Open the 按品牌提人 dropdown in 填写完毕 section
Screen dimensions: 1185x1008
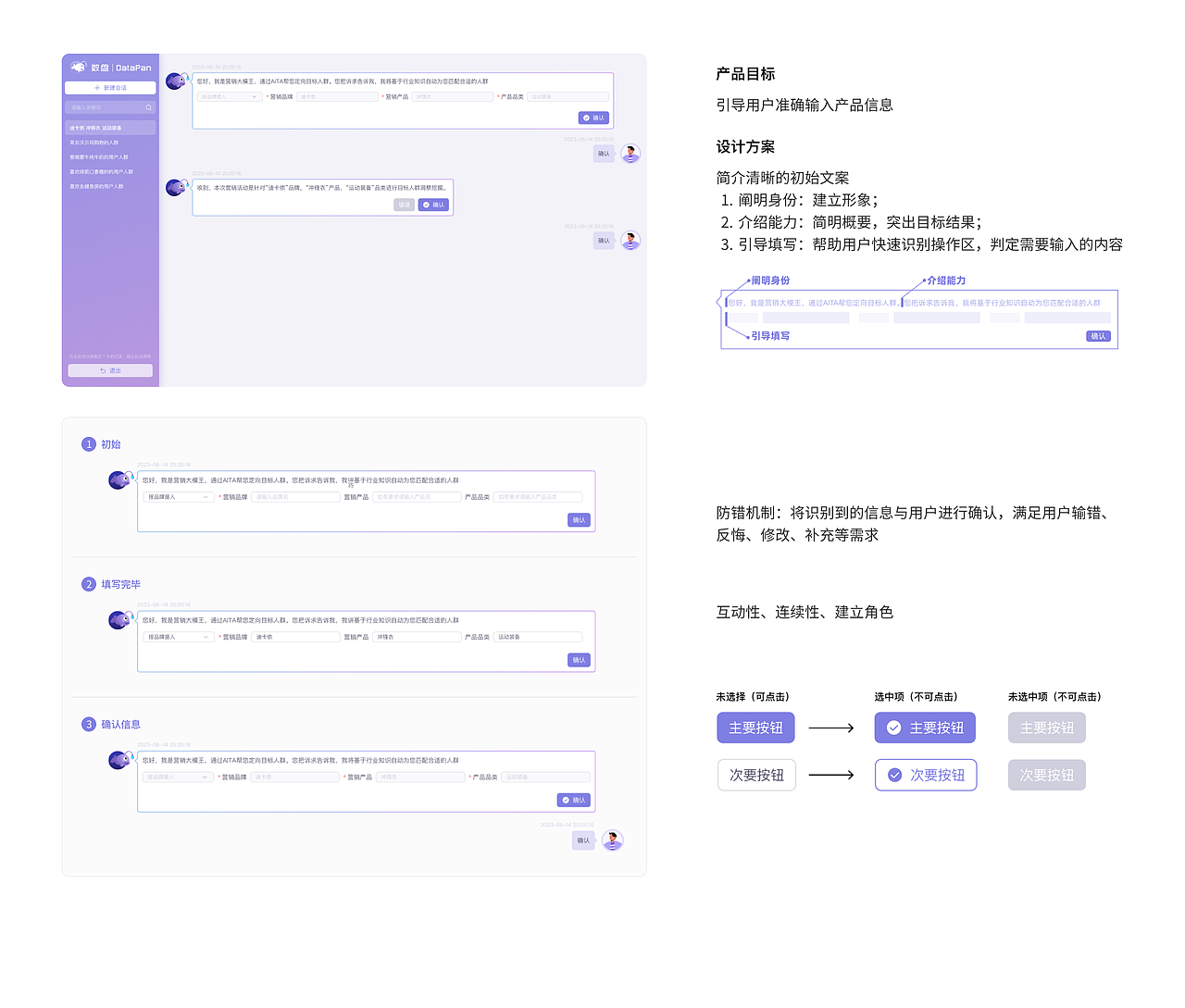(x=179, y=637)
